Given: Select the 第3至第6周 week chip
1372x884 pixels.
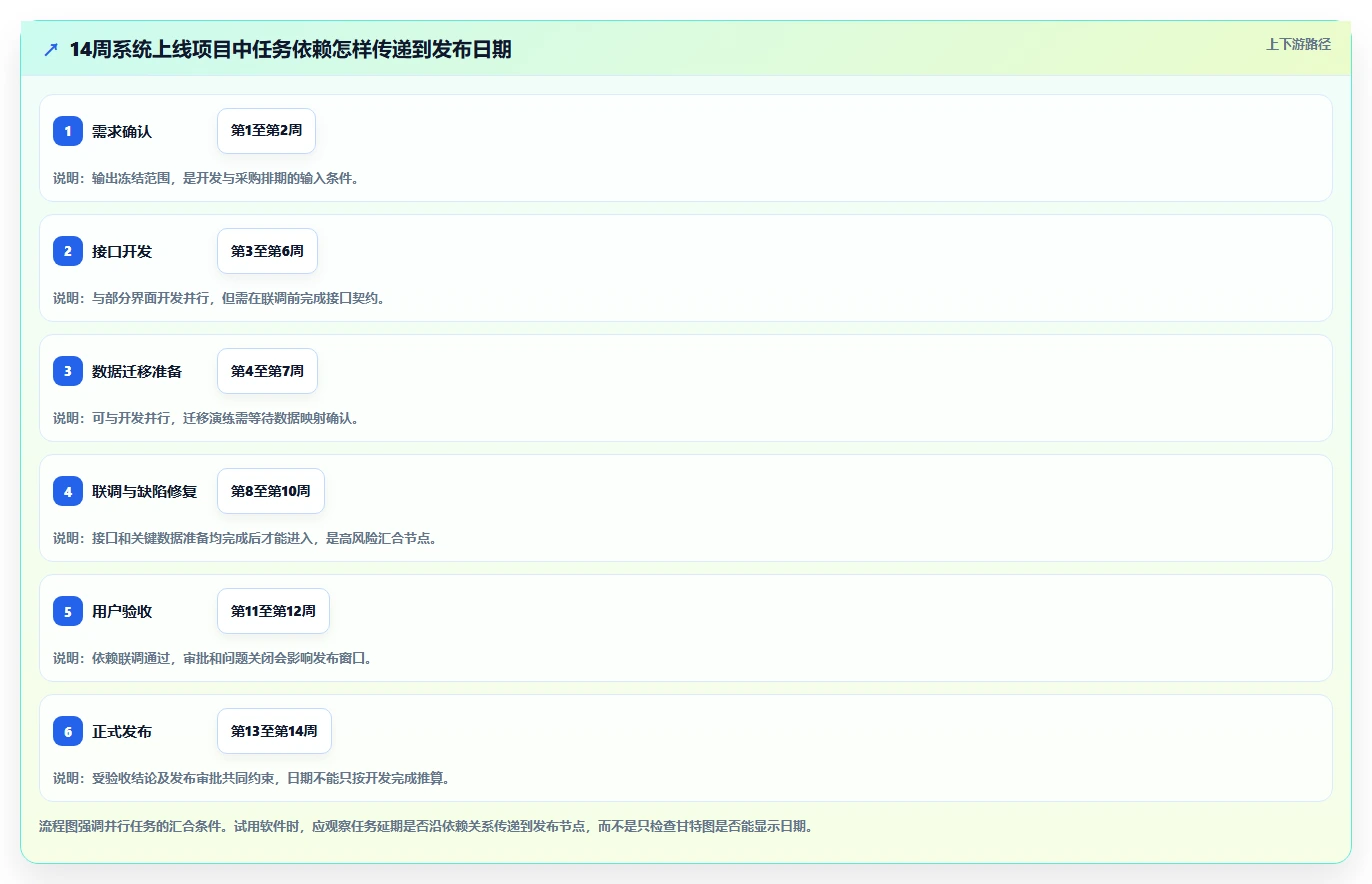Looking at the screenshot, I should [267, 251].
